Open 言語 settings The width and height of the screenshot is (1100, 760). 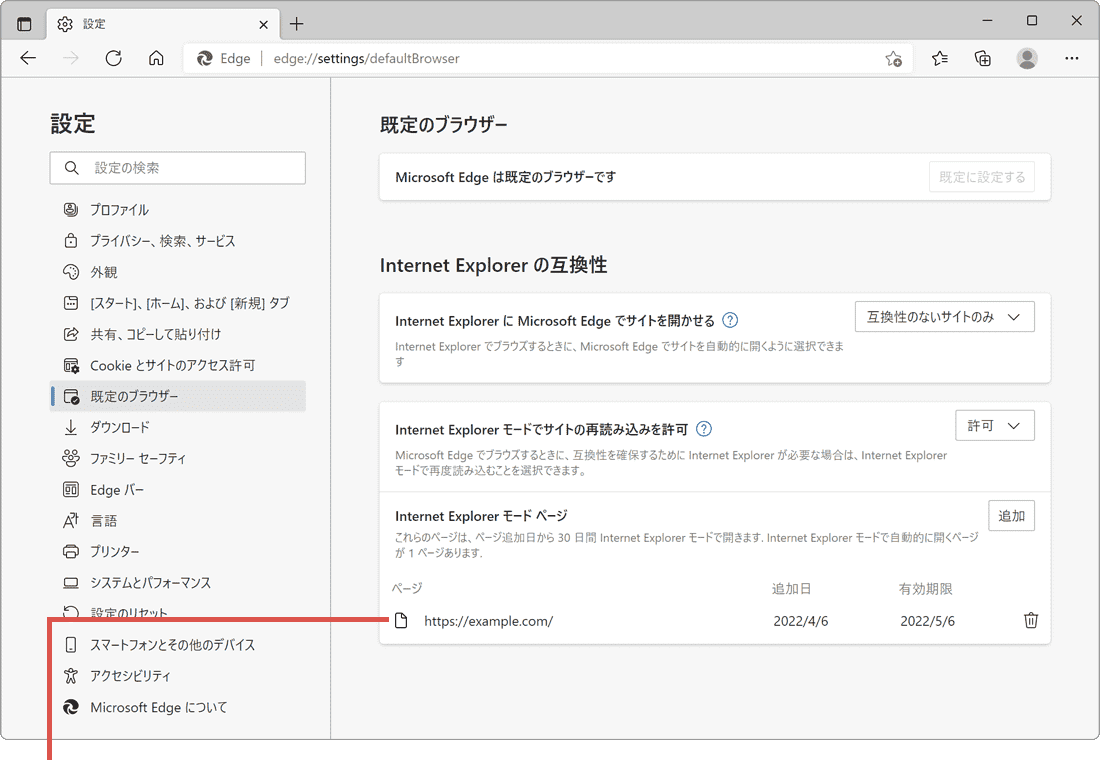[178, 521]
